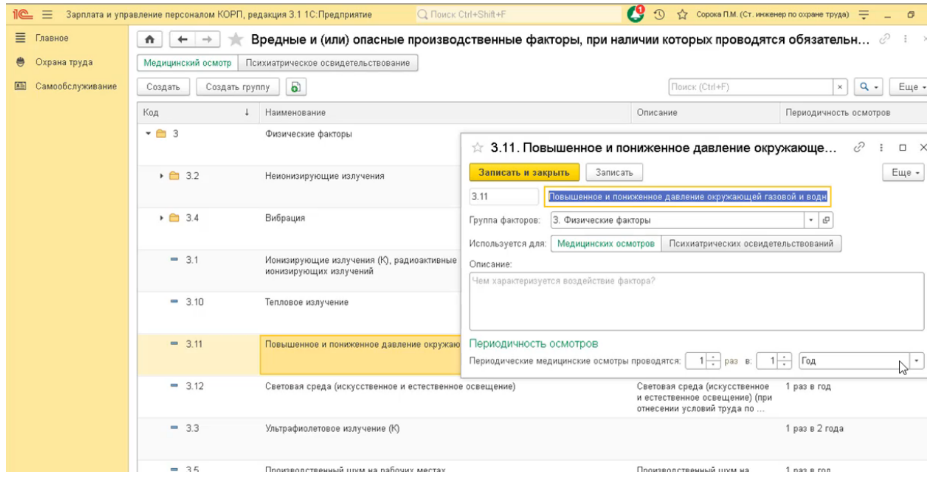
Task: Click Описание column header
Action: coord(705,112)
